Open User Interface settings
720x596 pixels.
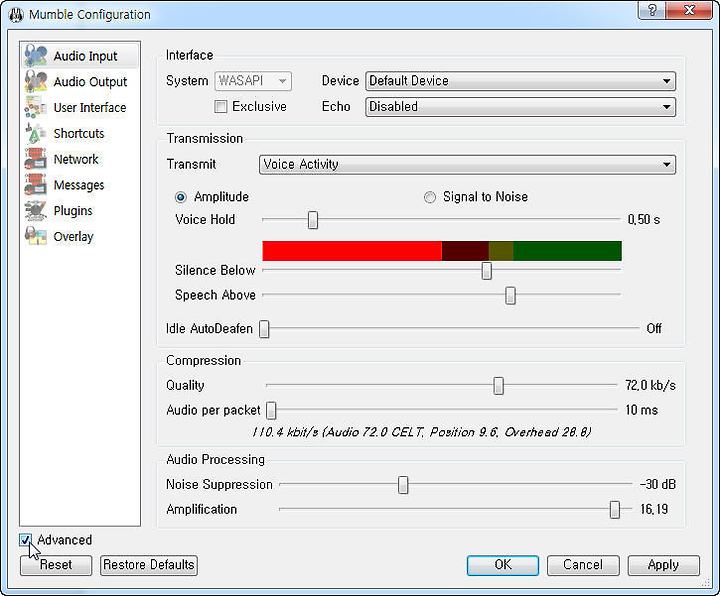click(x=80, y=107)
